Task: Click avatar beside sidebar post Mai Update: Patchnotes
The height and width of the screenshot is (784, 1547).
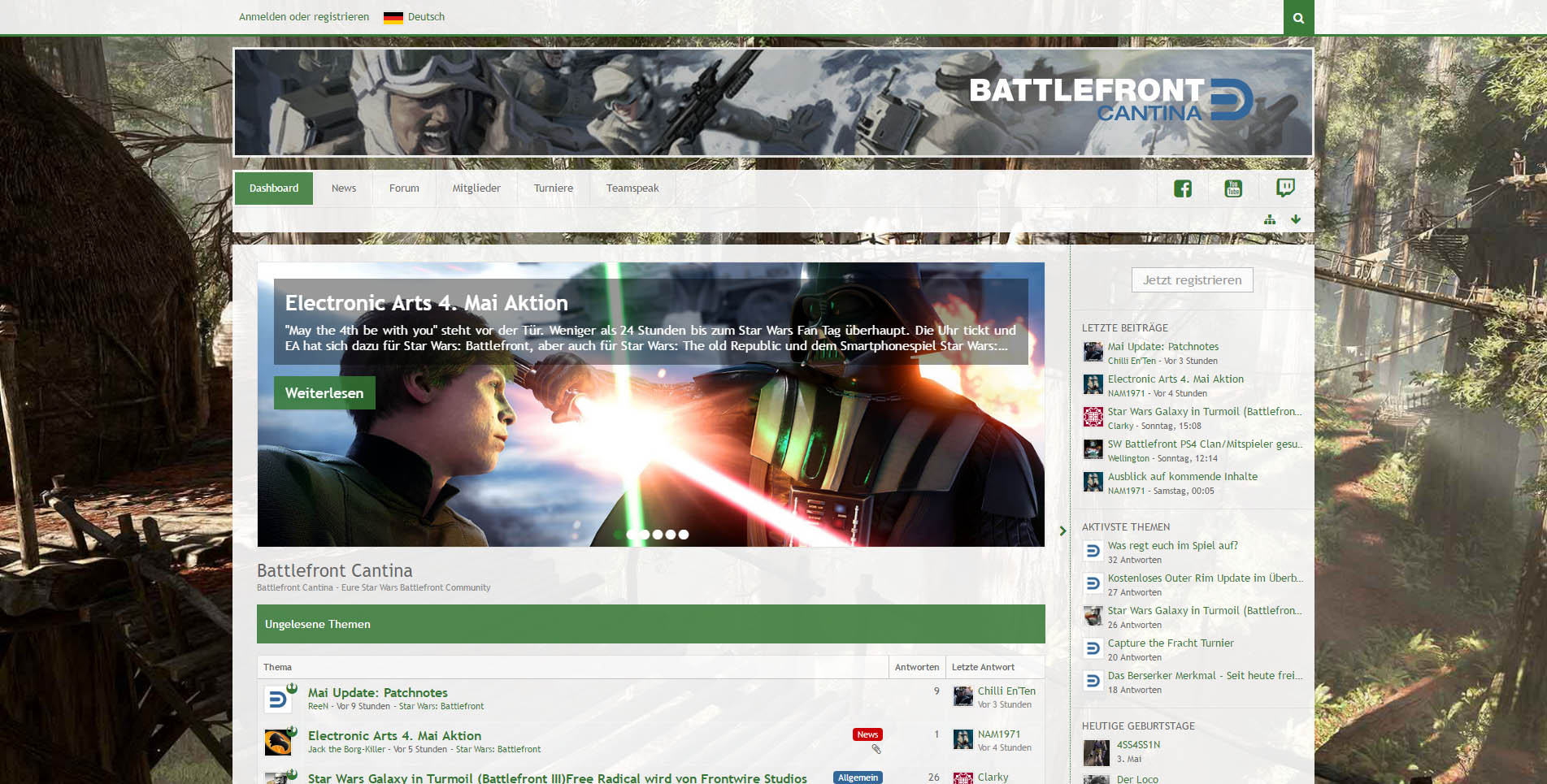Action: coord(1093,352)
